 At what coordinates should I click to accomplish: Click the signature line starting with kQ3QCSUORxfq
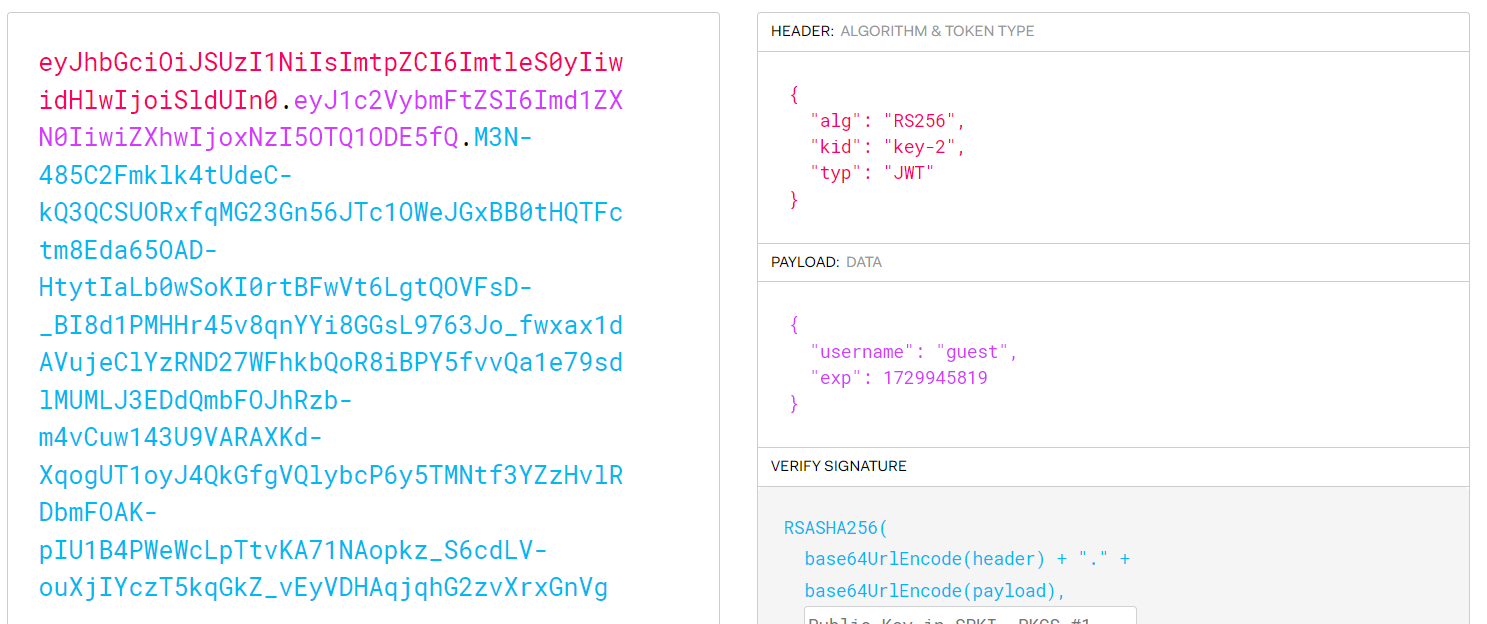coord(331,213)
